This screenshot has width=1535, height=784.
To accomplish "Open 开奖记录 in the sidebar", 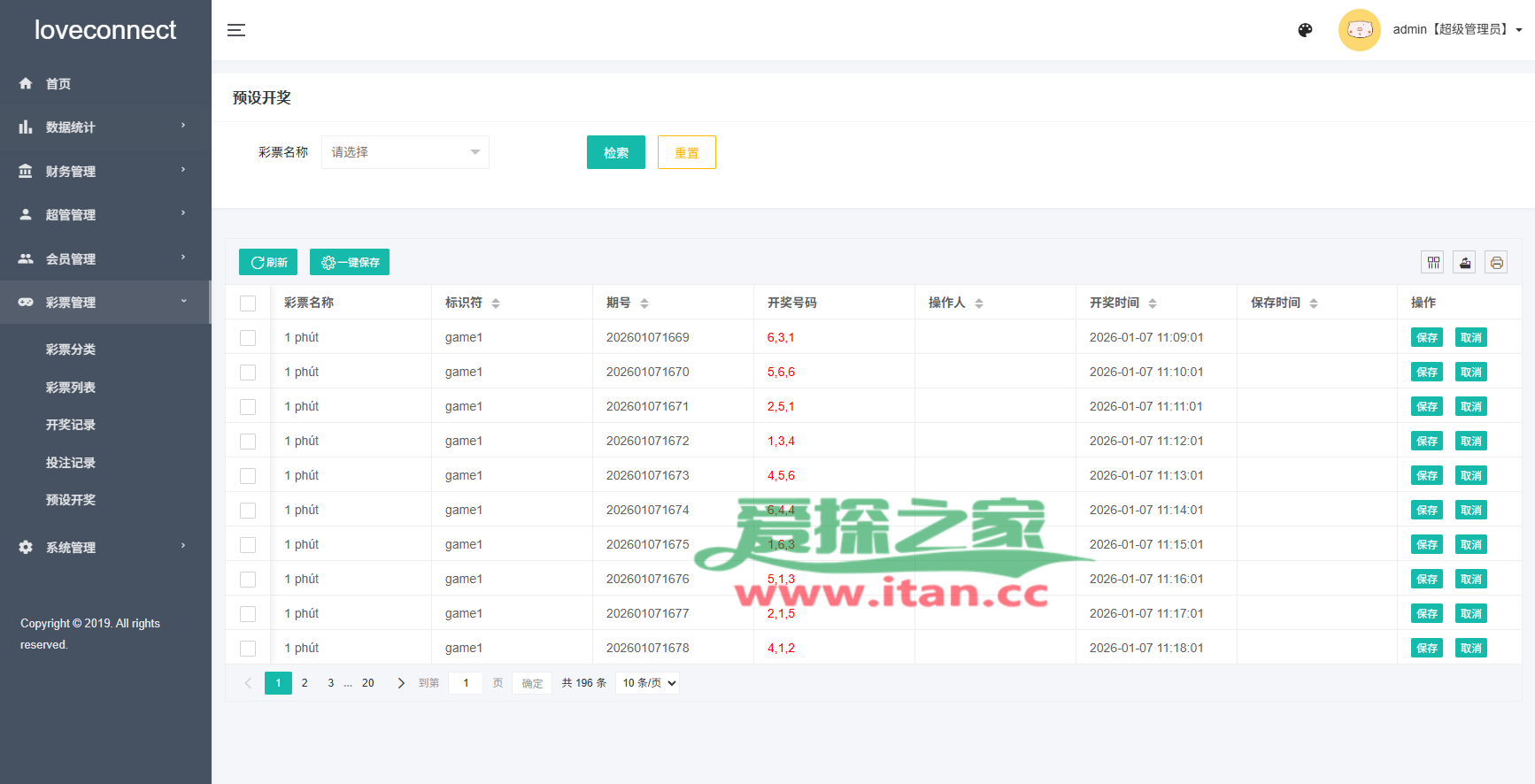I will pos(71,425).
